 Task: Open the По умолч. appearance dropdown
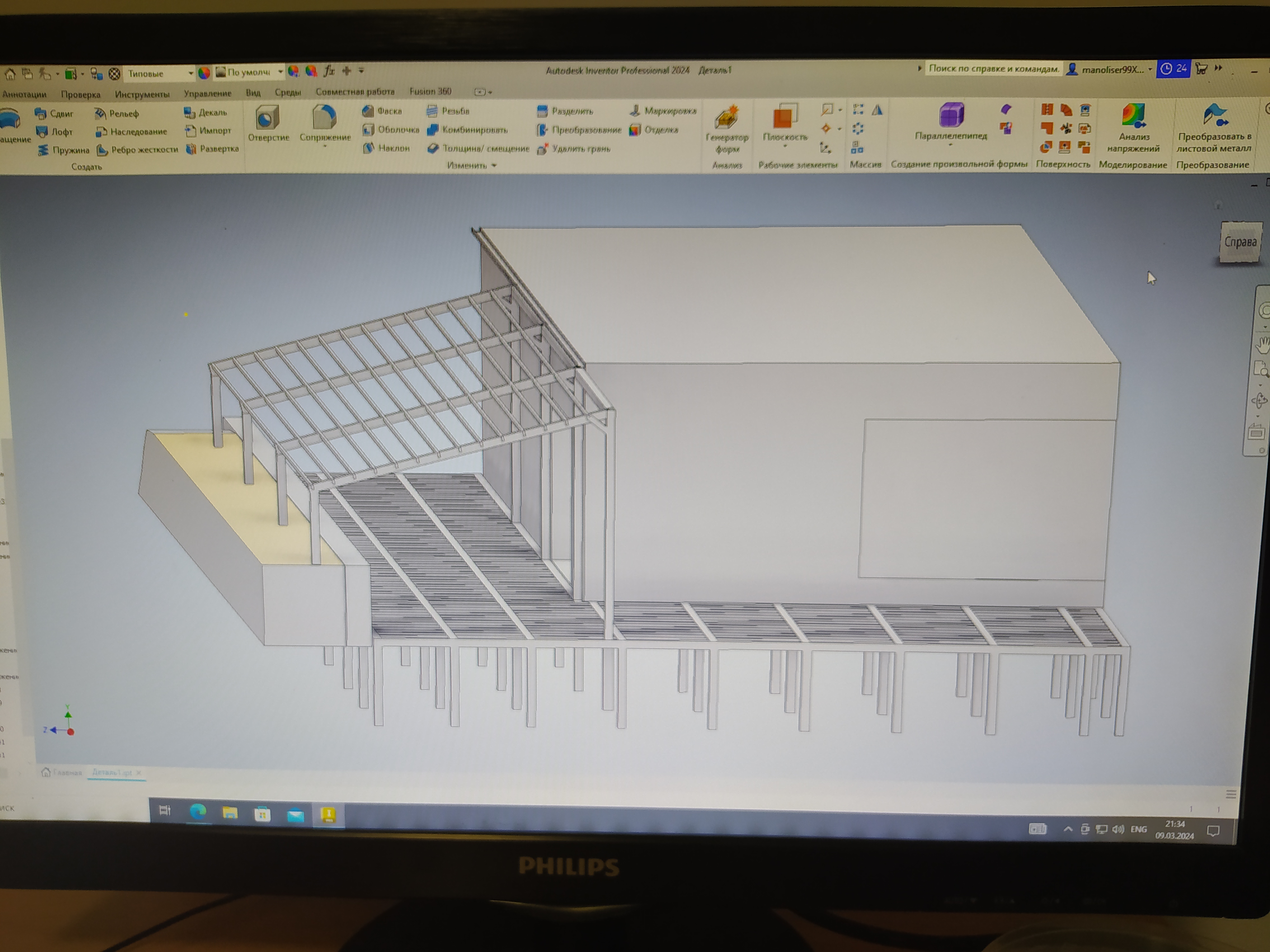[250, 72]
